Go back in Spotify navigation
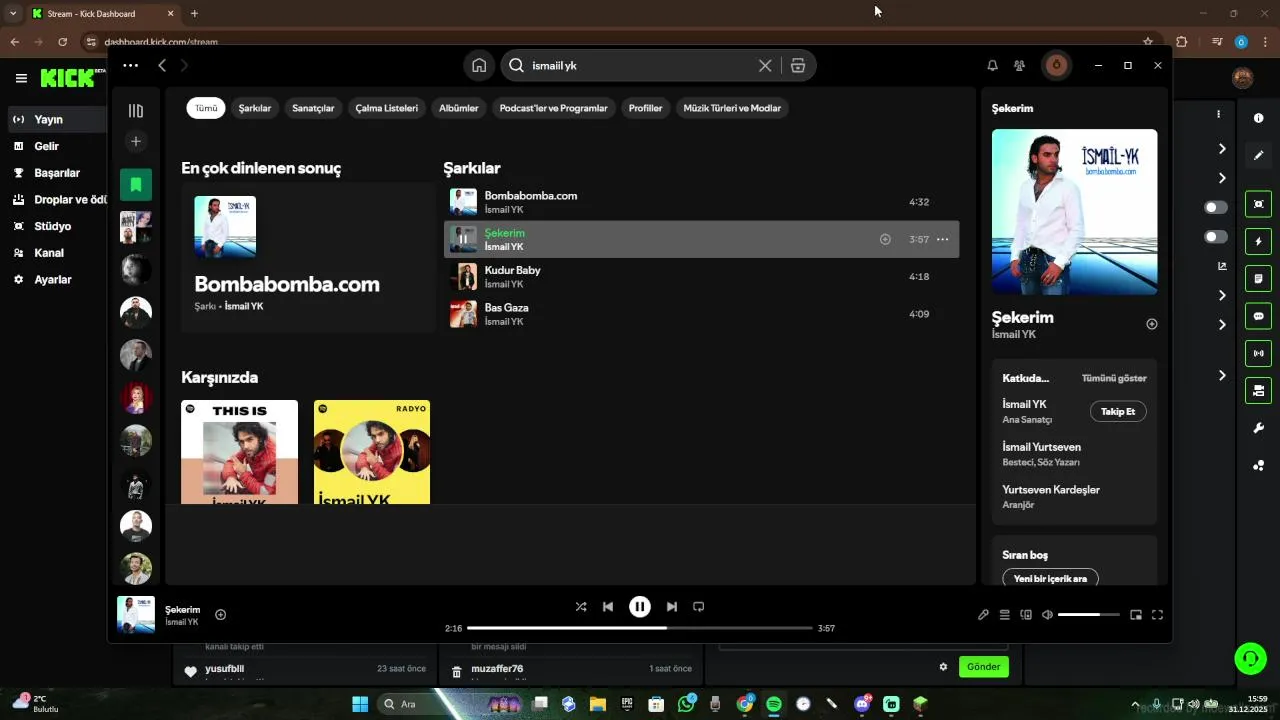Viewport: 1280px width, 720px height. pos(162,65)
